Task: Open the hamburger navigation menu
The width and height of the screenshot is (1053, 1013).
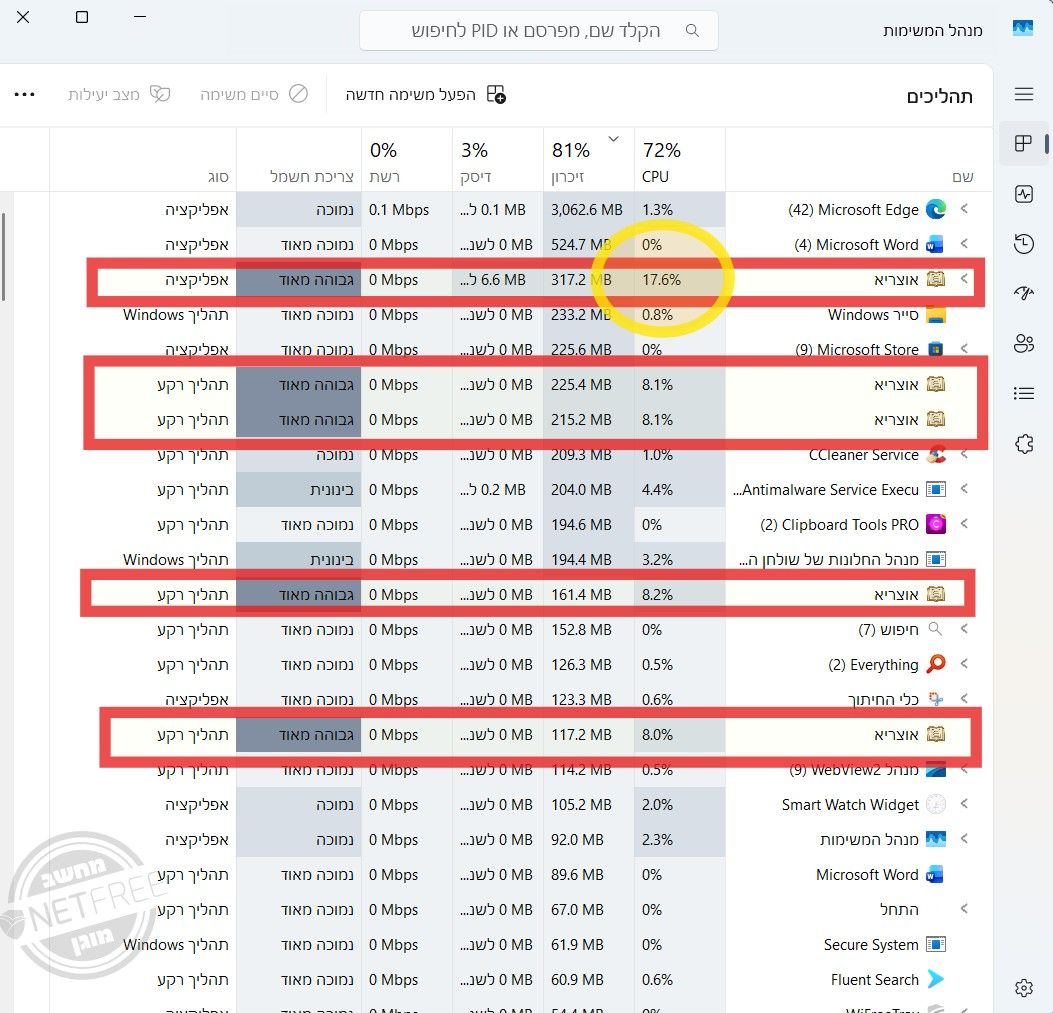Action: pyautogui.click(x=1023, y=94)
